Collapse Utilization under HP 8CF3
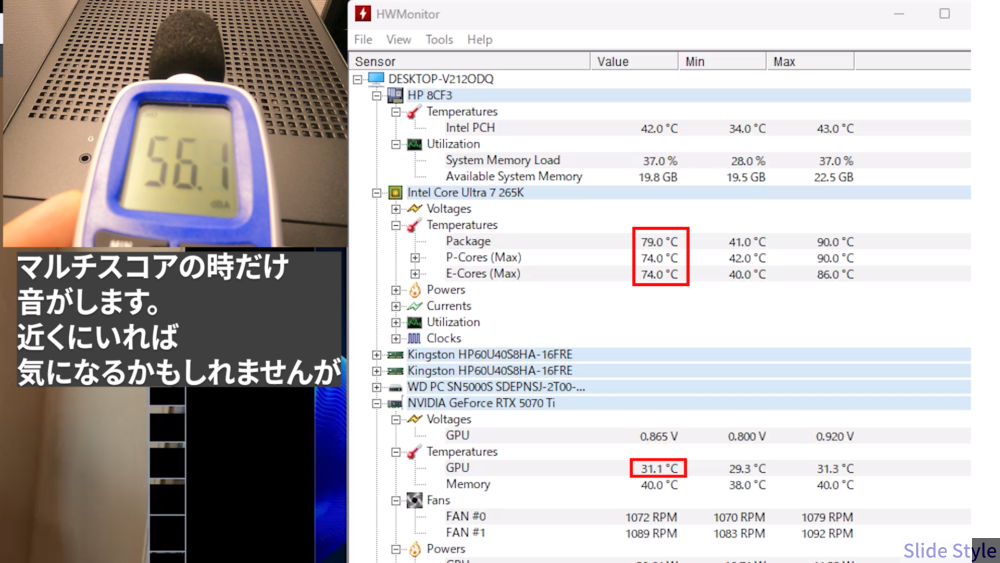Viewport: 1000px width, 563px height. point(396,144)
